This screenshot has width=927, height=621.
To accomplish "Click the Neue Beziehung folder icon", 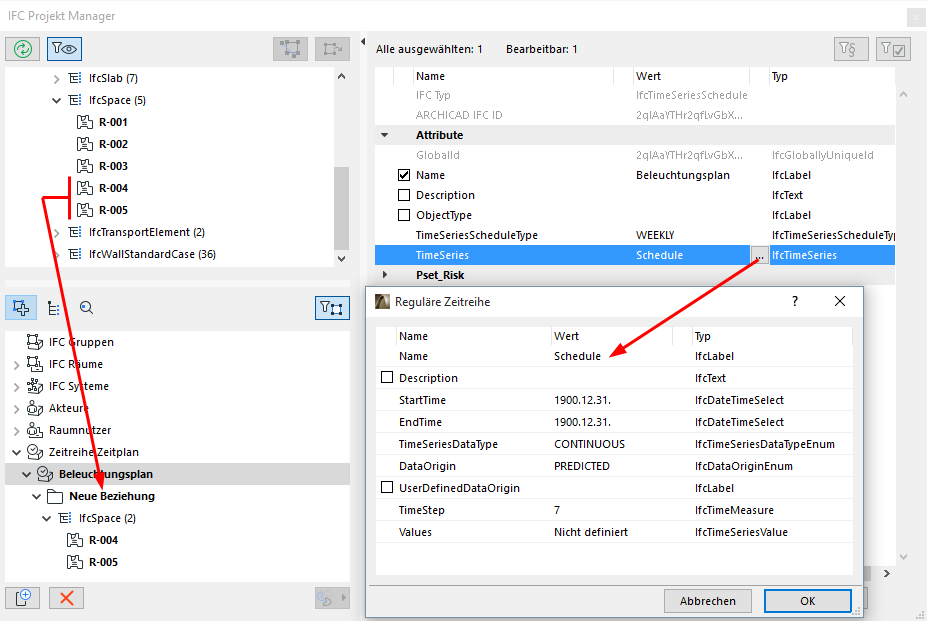I will coord(55,496).
